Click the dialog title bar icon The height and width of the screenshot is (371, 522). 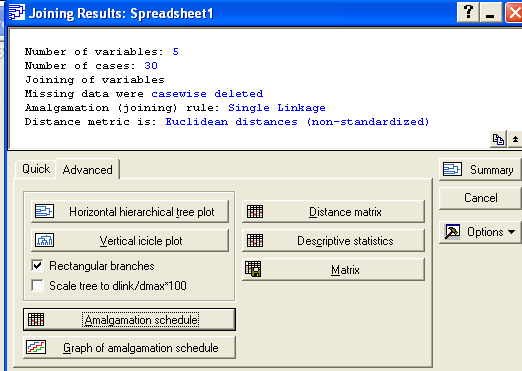[17, 12]
